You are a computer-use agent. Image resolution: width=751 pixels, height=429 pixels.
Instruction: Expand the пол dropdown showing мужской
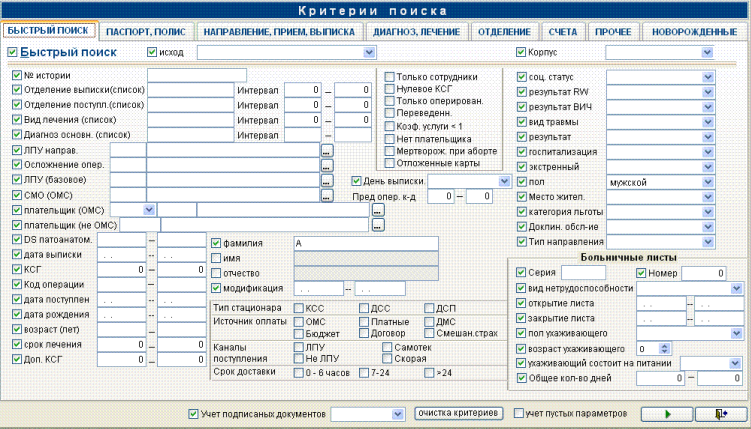pyautogui.click(x=708, y=182)
